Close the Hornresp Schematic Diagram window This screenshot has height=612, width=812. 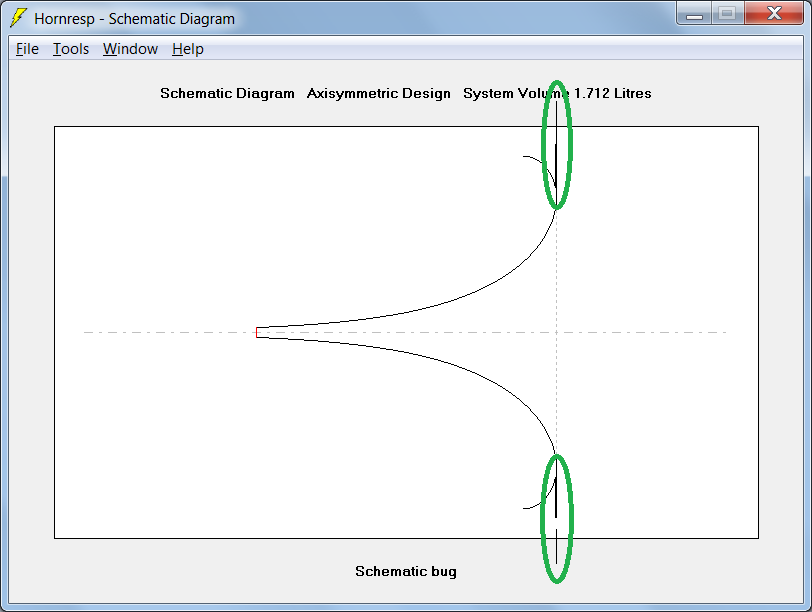click(774, 14)
